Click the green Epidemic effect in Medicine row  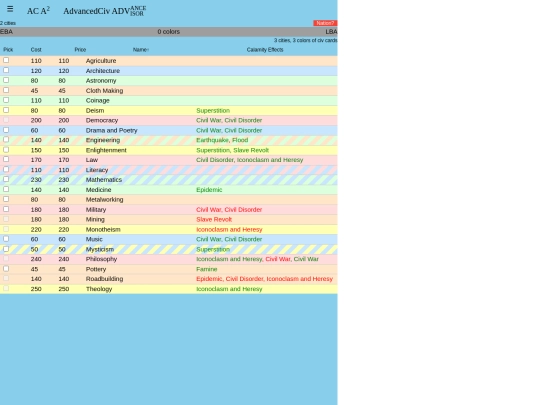point(209,190)
